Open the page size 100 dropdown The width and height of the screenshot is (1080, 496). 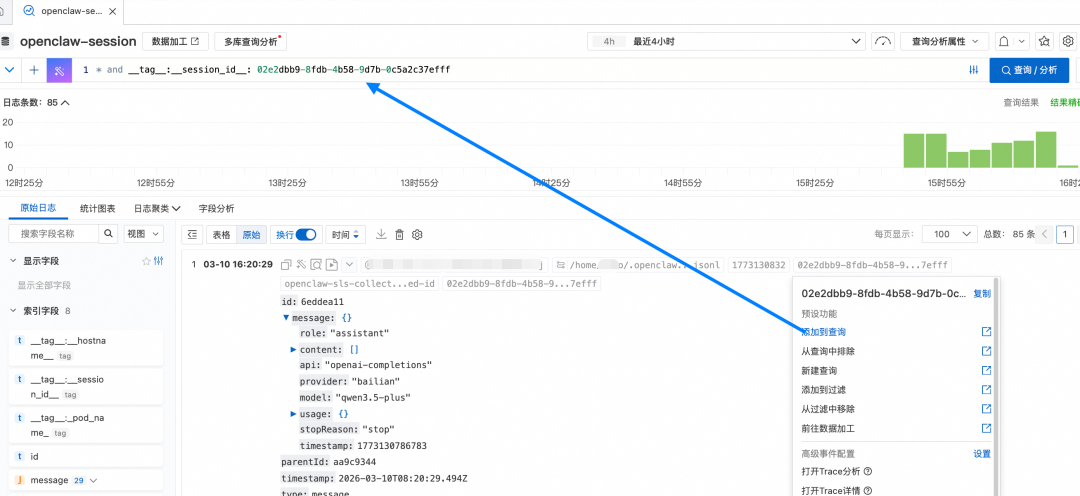(x=950, y=234)
